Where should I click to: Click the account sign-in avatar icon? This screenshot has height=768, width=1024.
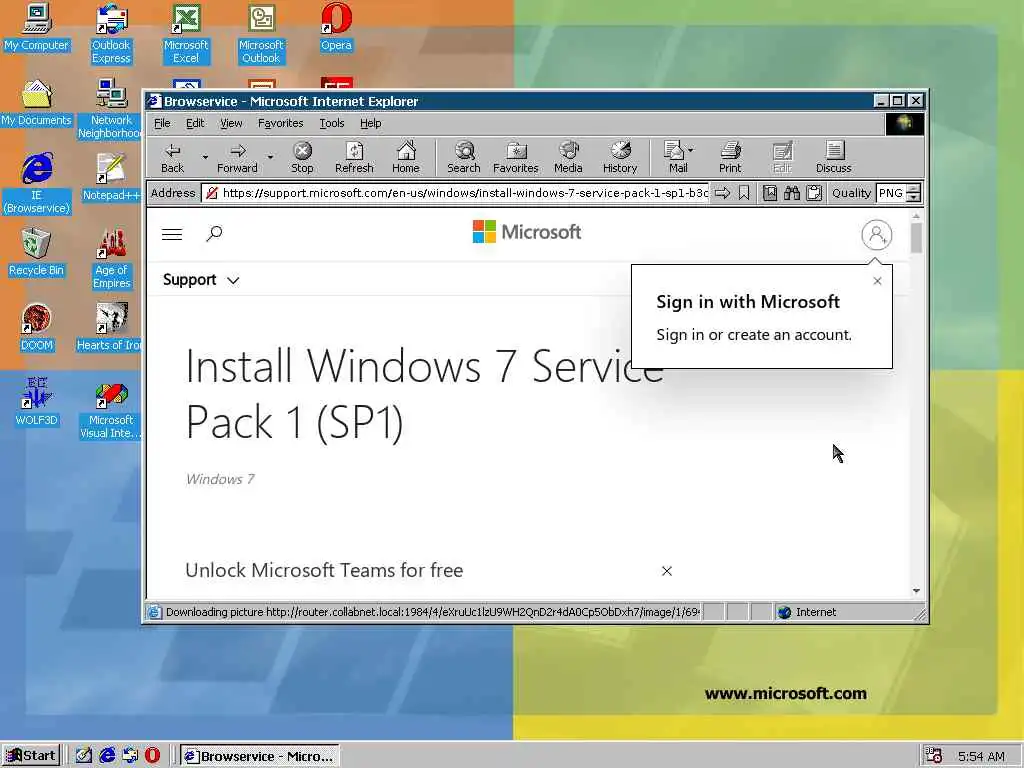876,234
